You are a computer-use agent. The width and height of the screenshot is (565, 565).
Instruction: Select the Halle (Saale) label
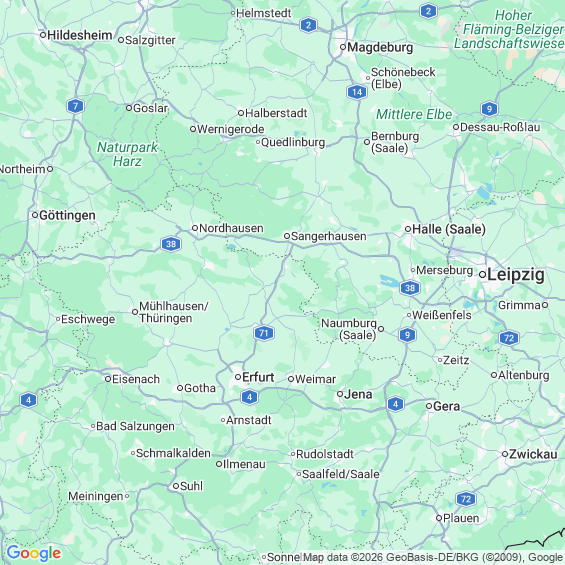tap(449, 229)
